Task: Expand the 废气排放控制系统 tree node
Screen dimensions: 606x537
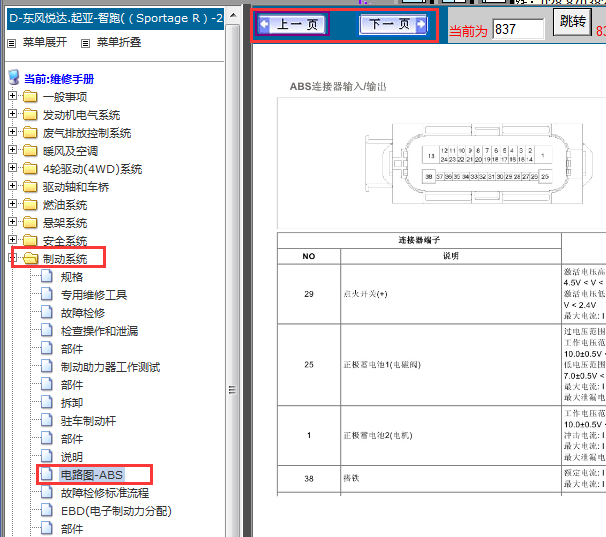Action: click(x=12, y=131)
